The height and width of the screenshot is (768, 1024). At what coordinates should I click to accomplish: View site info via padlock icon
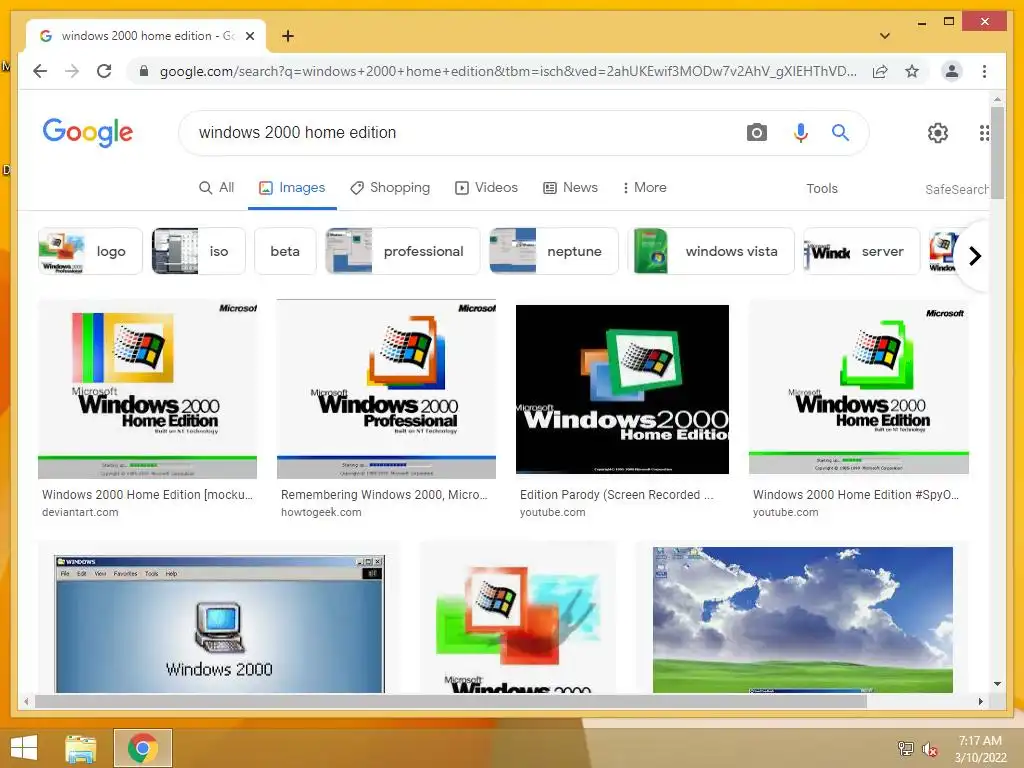[x=144, y=71]
